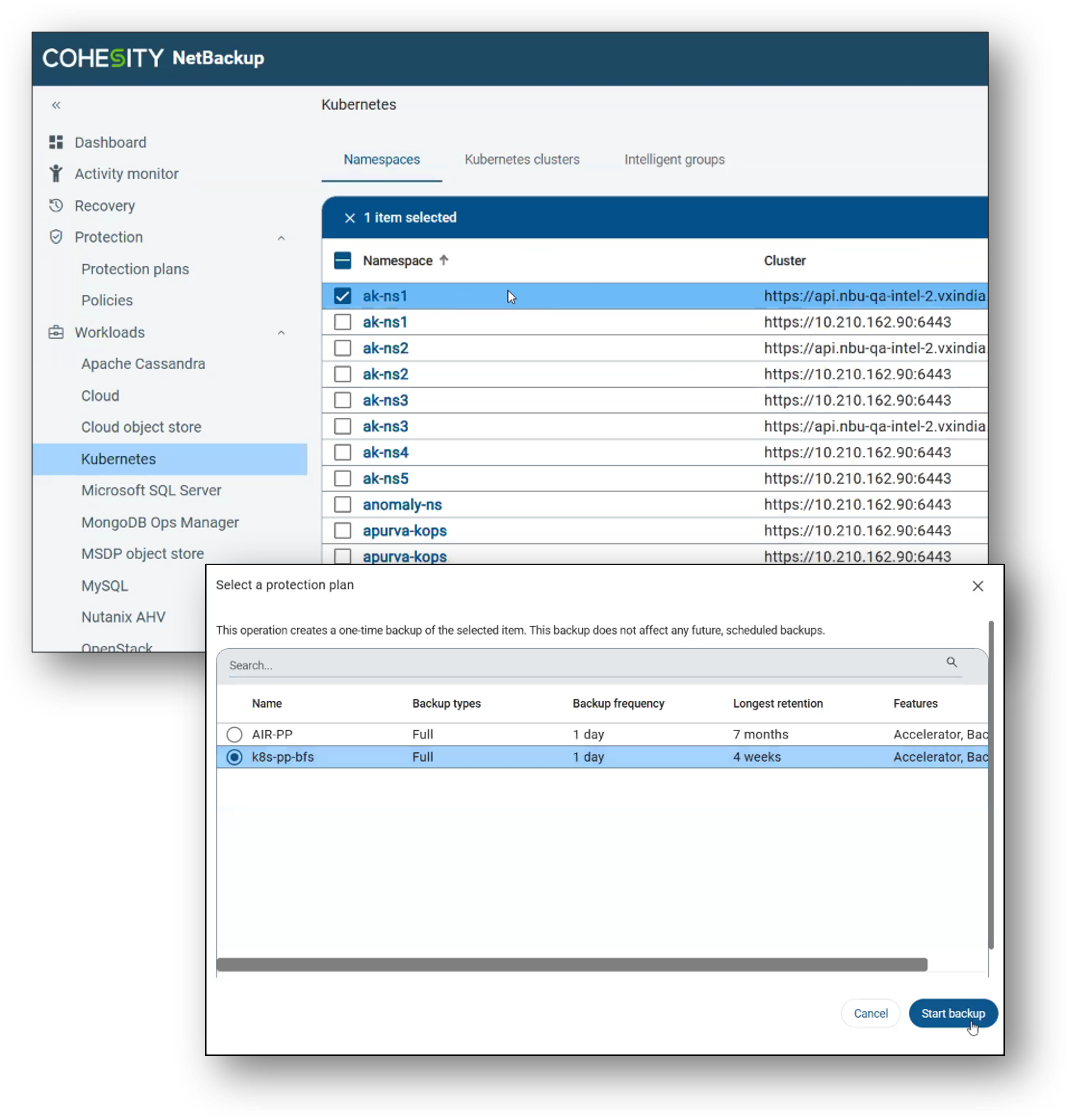1069x1120 pixels.
Task: Open Recovery in the sidebar
Action: pos(105,206)
